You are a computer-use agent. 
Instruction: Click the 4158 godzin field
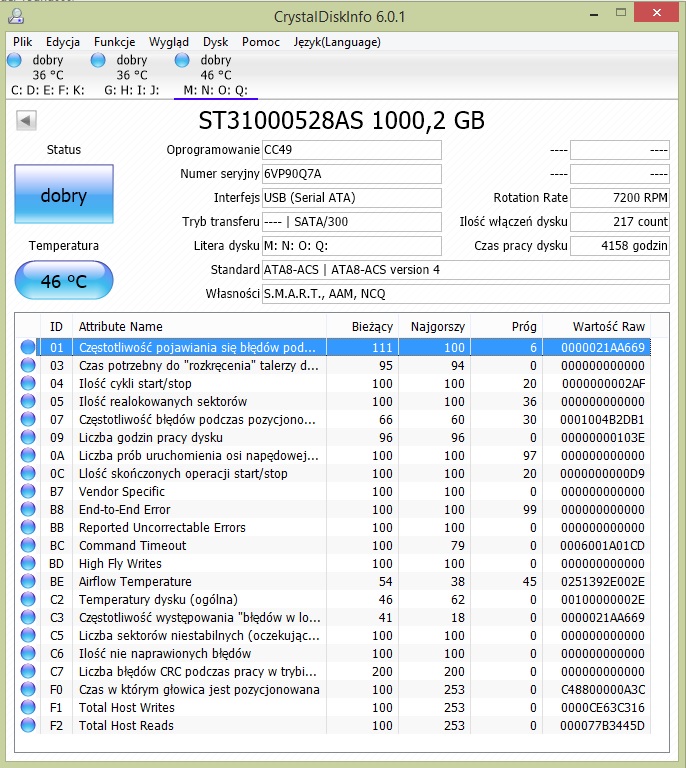pyautogui.click(x=620, y=246)
